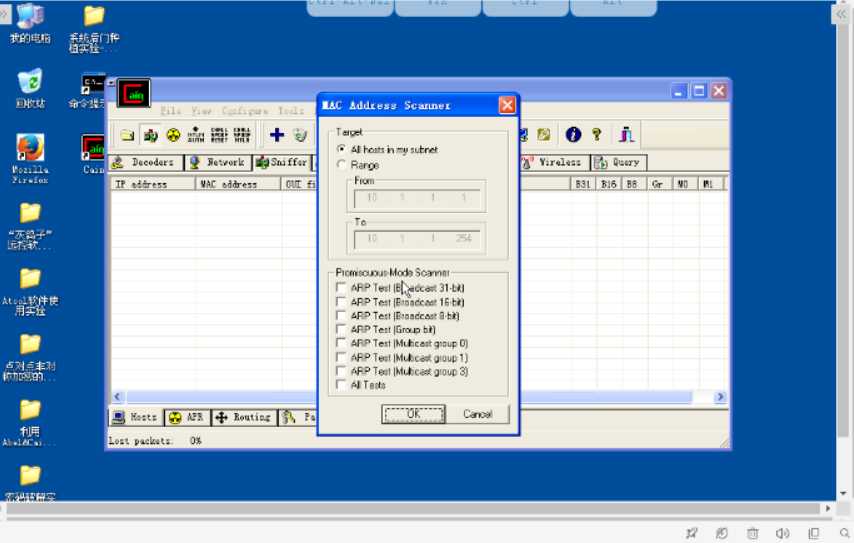Viewport: 854px width, 543px height.
Task: Click the yellow notepad toolbar icon left of info
Action: [x=544, y=134]
